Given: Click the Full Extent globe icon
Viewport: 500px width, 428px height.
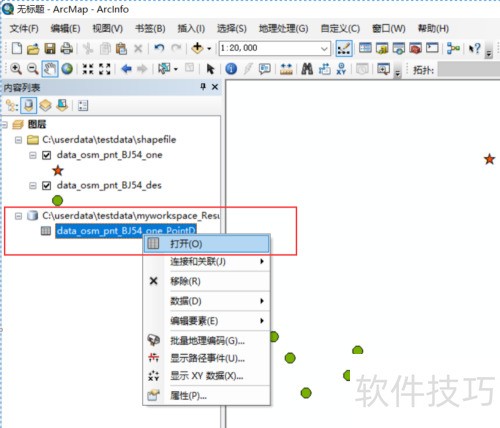Looking at the screenshot, I should pos(67,69).
